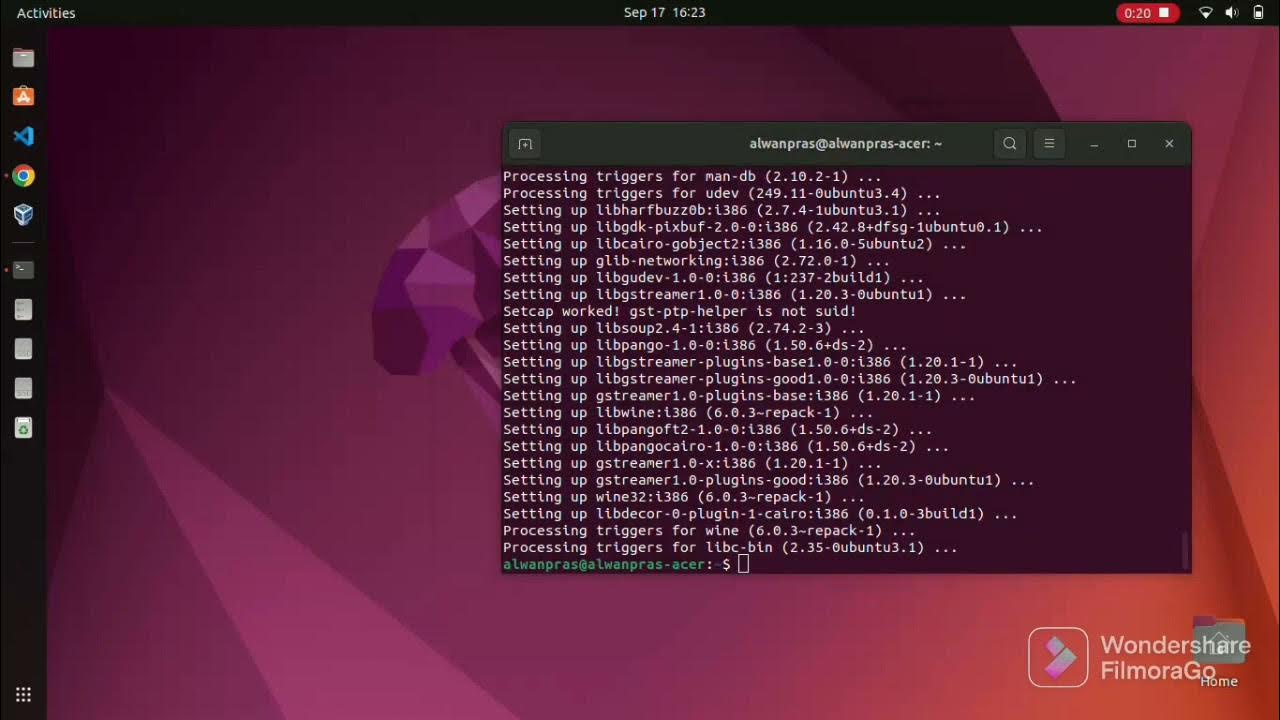Viewport: 1280px width, 720px height.
Task: Click the terminal vertical scrollbar
Action: [1186, 549]
